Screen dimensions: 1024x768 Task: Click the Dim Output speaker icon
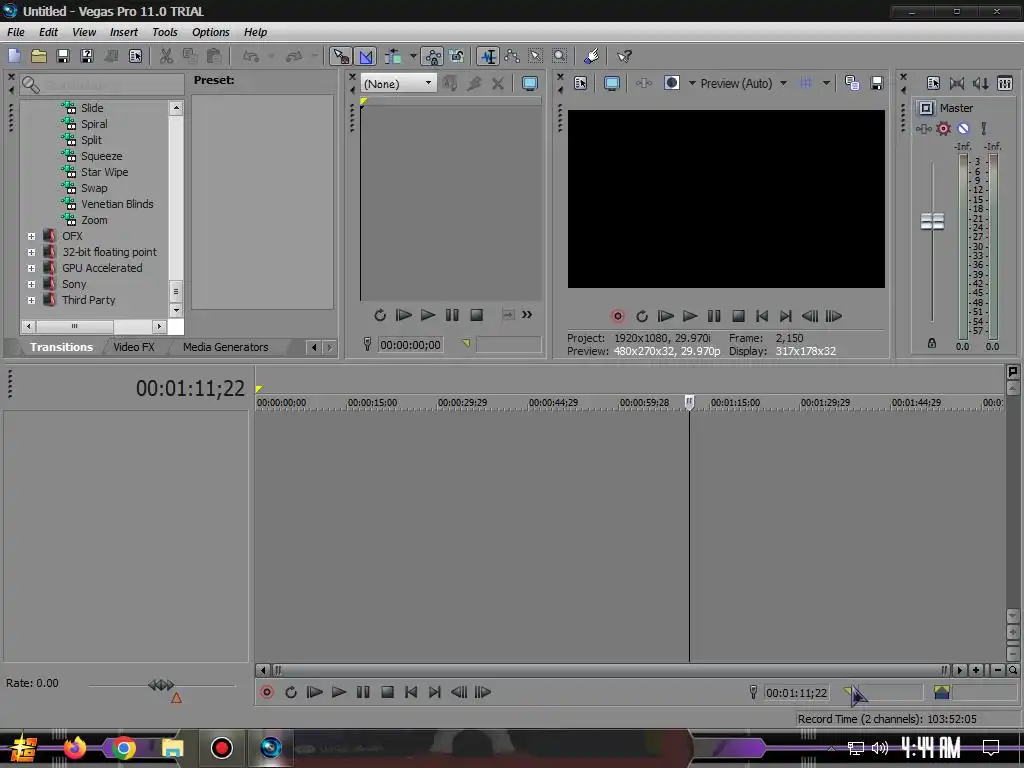tap(981, 84)
